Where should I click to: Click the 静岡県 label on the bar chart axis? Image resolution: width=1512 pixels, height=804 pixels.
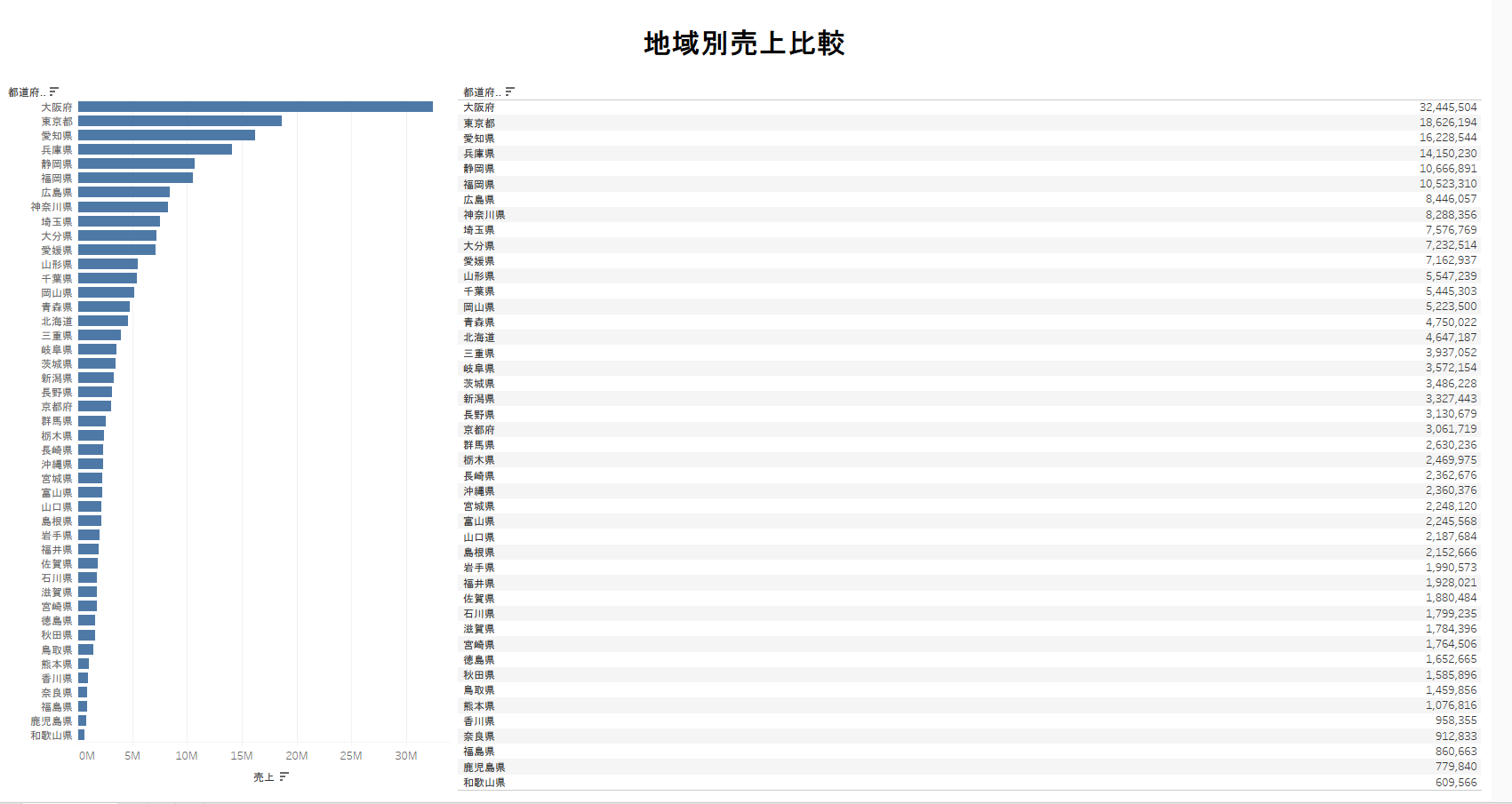57,164
